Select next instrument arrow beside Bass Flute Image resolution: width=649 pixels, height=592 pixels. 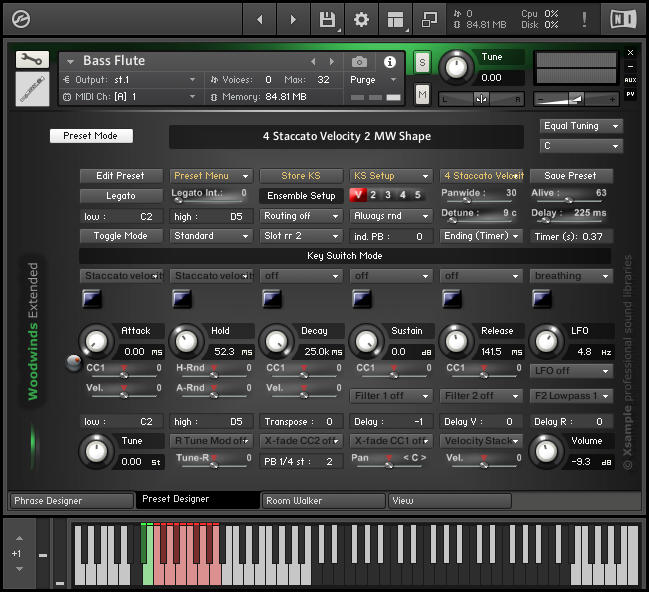[x=332, y=62]
